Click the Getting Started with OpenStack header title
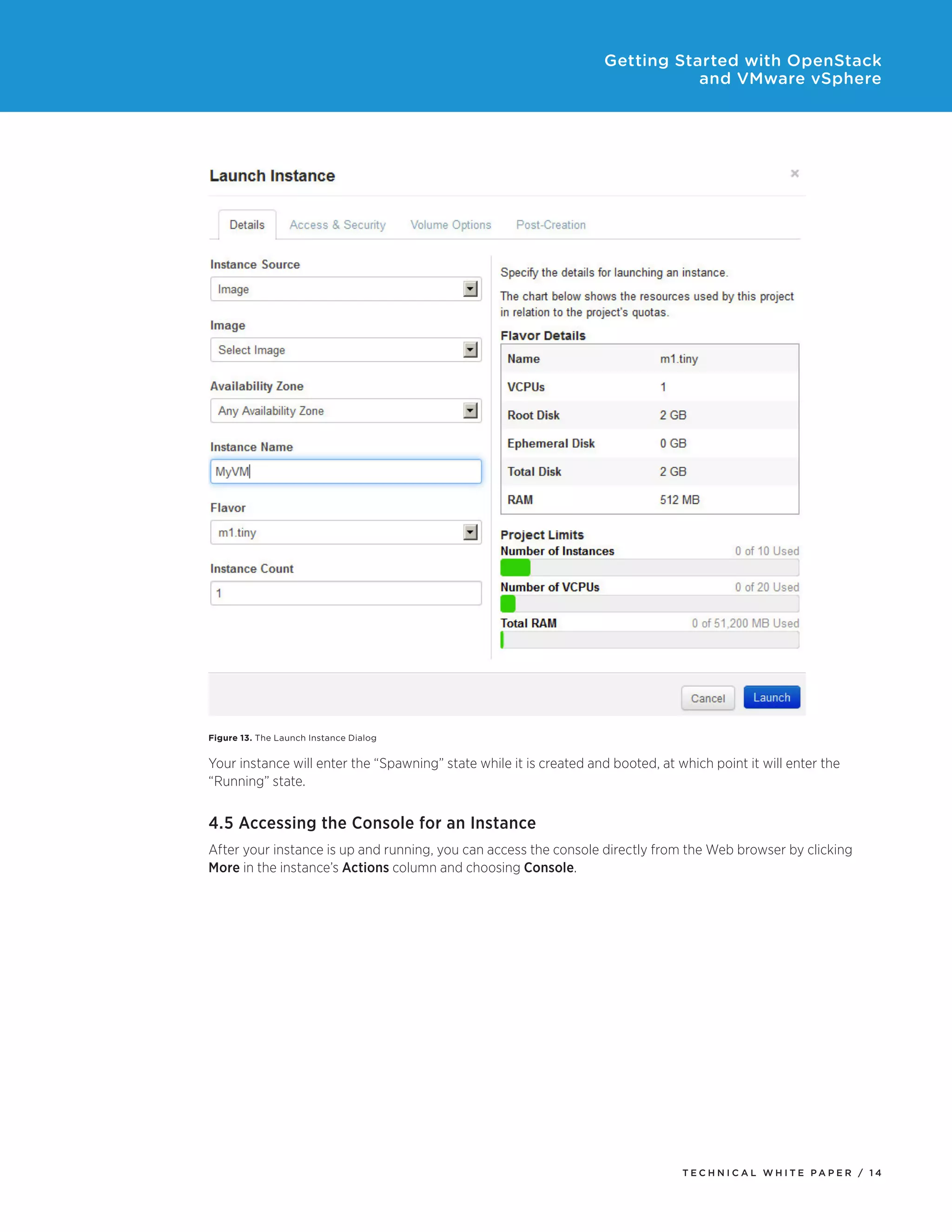Image resolution: width=952 pixels, height=1232 pixels. pos(743,69)
